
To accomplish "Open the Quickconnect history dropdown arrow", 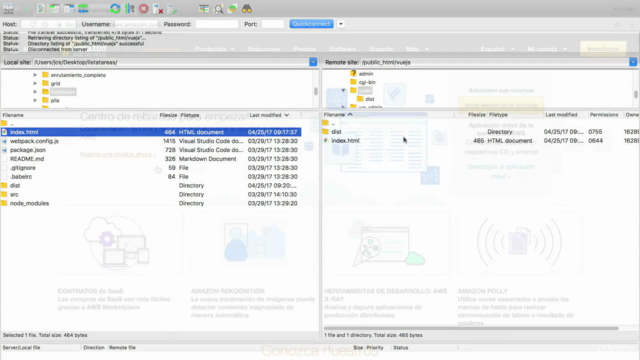I will tap(340, 24).
